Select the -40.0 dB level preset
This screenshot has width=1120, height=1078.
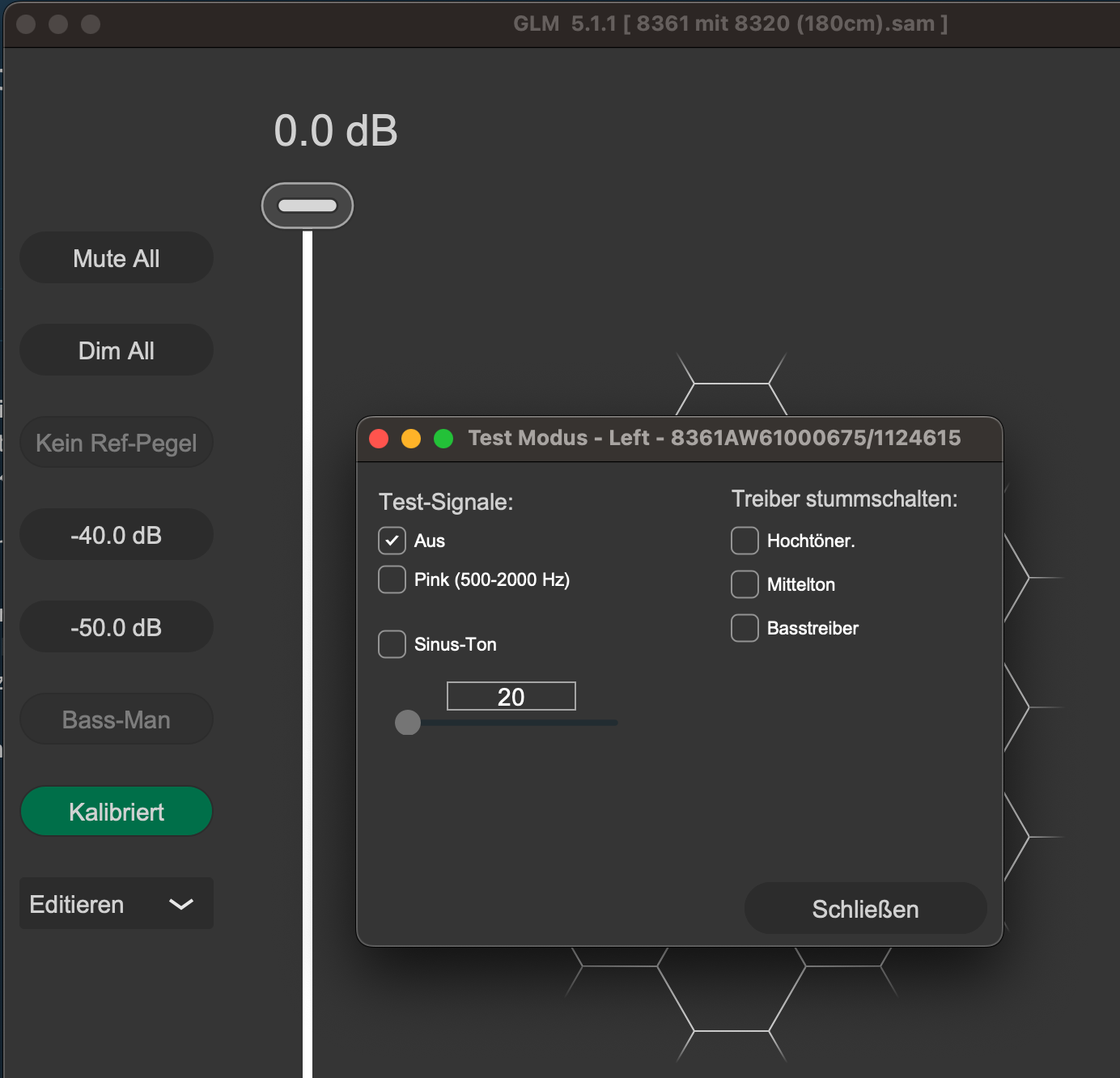117,535
